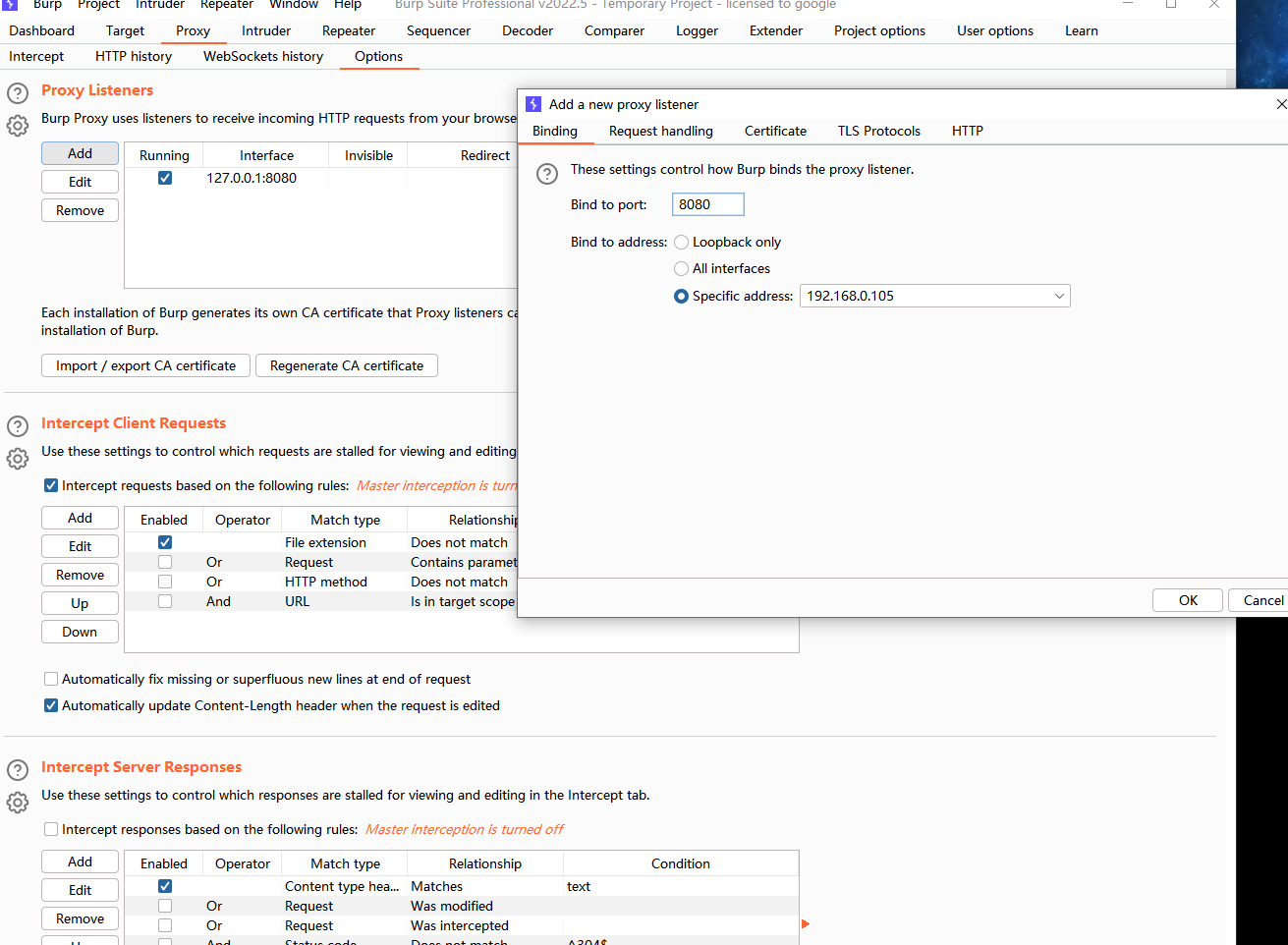Open the Intercept Server Responses gear menu
Image resolution: width=1288 pixels, height=945 pixels.
[x=18, y=803]
